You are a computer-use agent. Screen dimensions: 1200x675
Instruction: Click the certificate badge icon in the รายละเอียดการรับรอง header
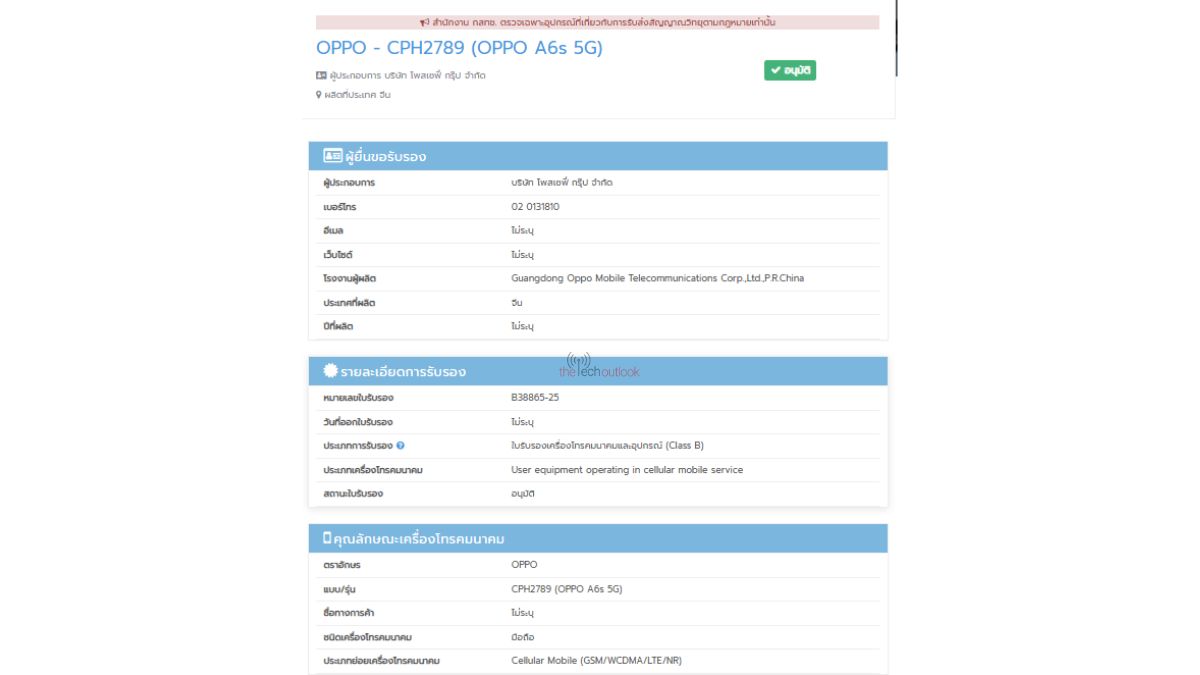[330, 371]
